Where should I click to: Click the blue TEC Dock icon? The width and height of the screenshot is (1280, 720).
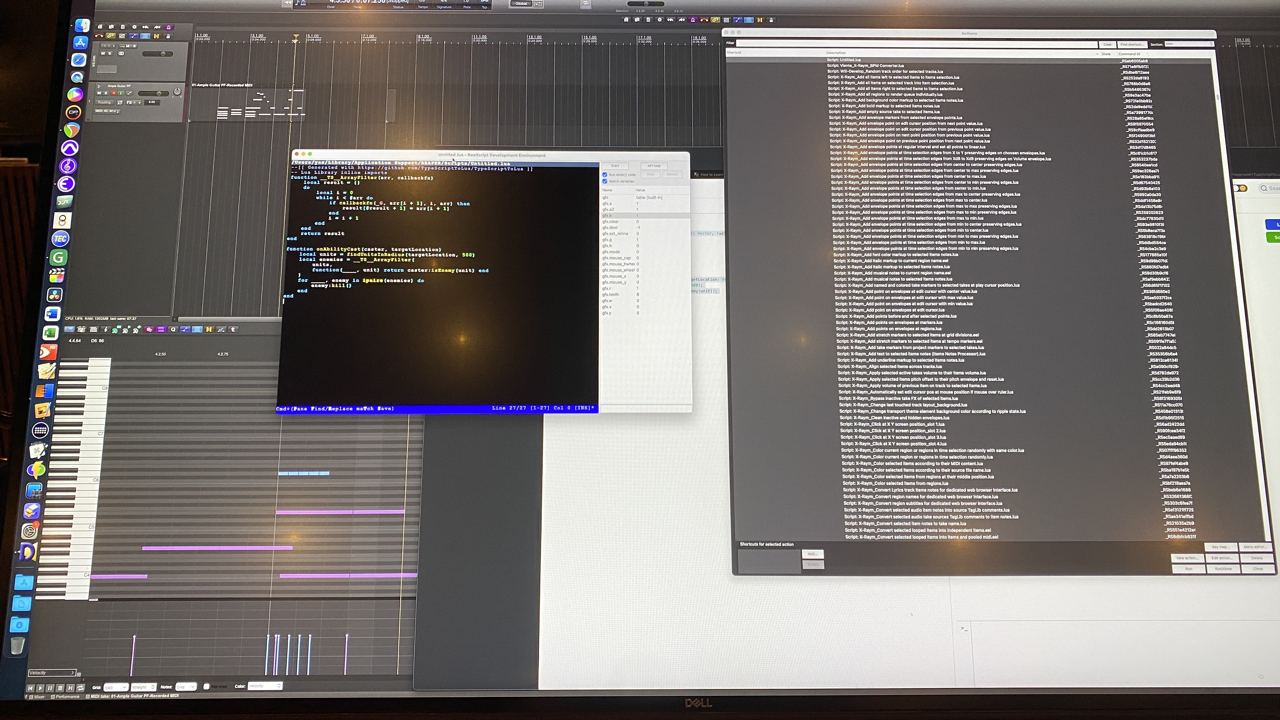[x=60, y=239]
